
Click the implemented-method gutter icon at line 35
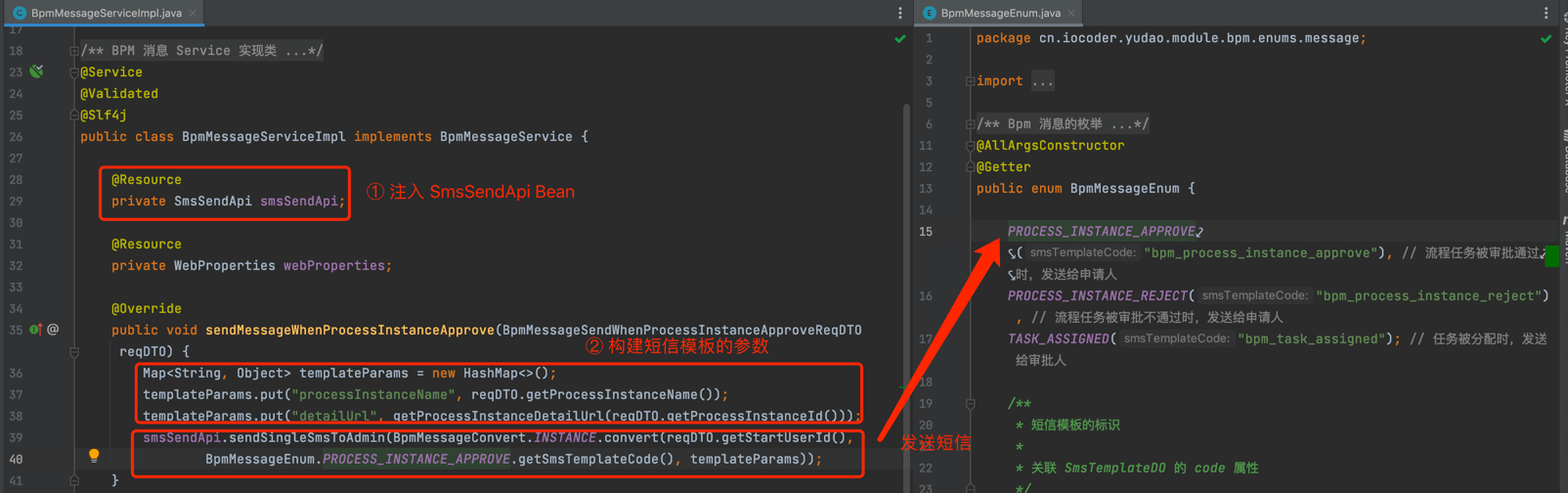click(35, 330)
